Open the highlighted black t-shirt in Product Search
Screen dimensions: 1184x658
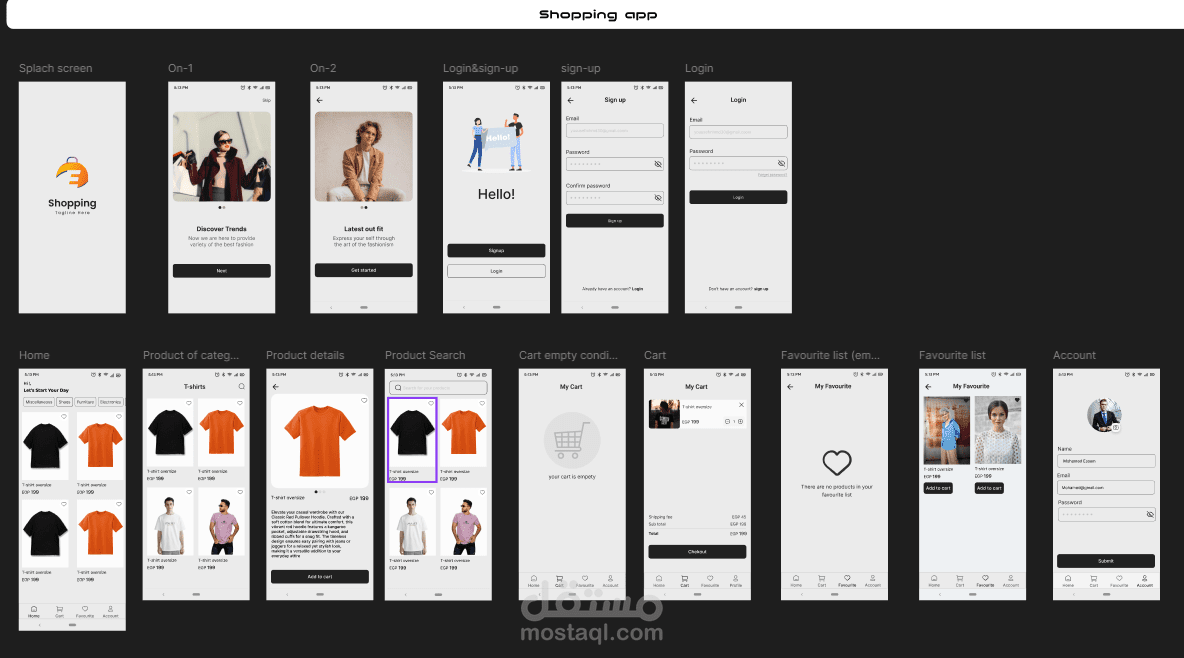412,440
